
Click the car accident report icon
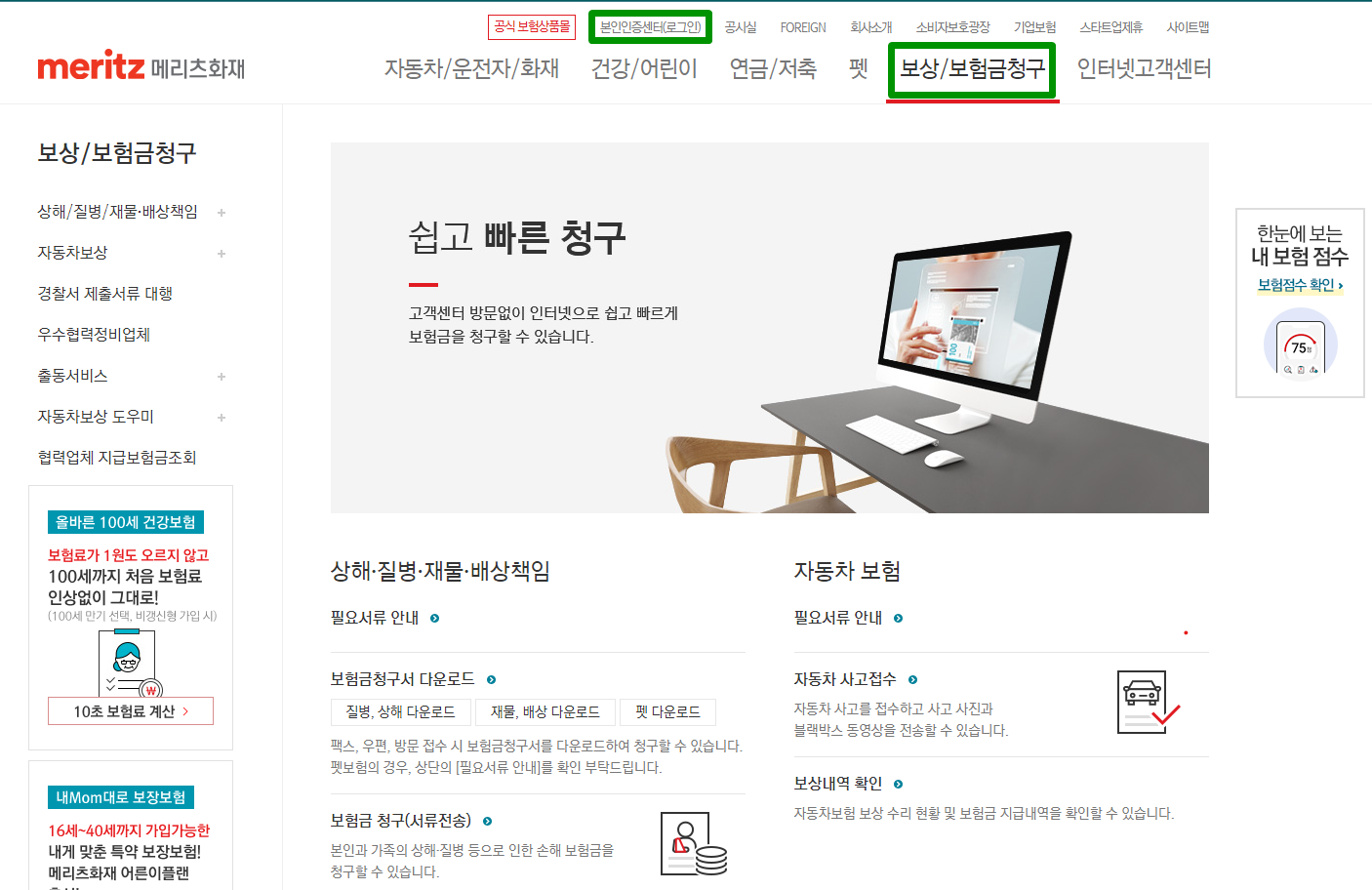1149,702
